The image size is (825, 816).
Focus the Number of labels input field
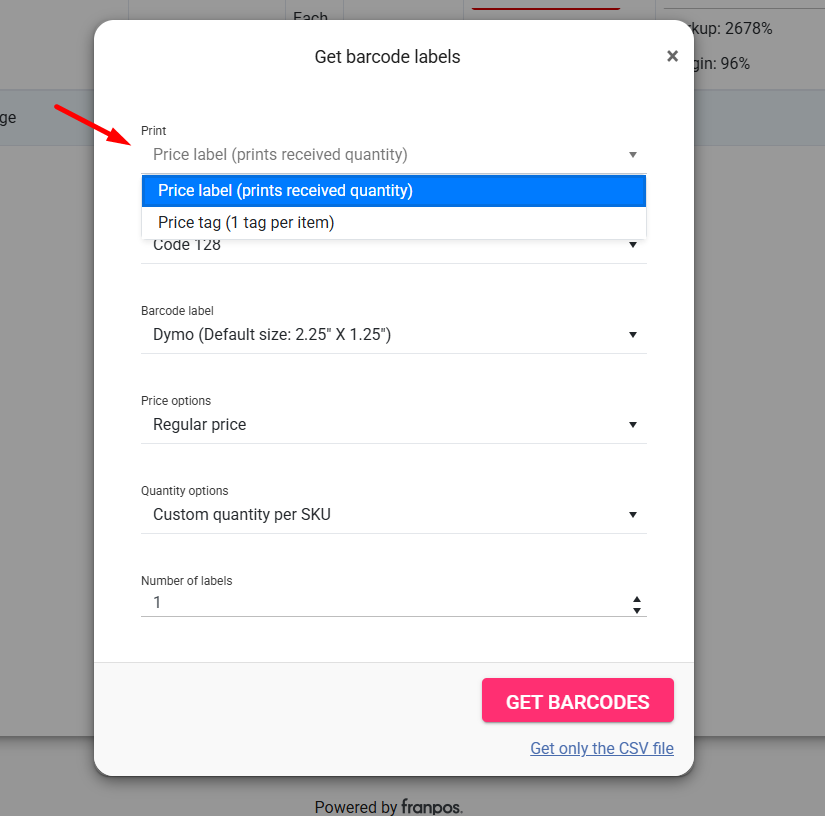point(380,603)
